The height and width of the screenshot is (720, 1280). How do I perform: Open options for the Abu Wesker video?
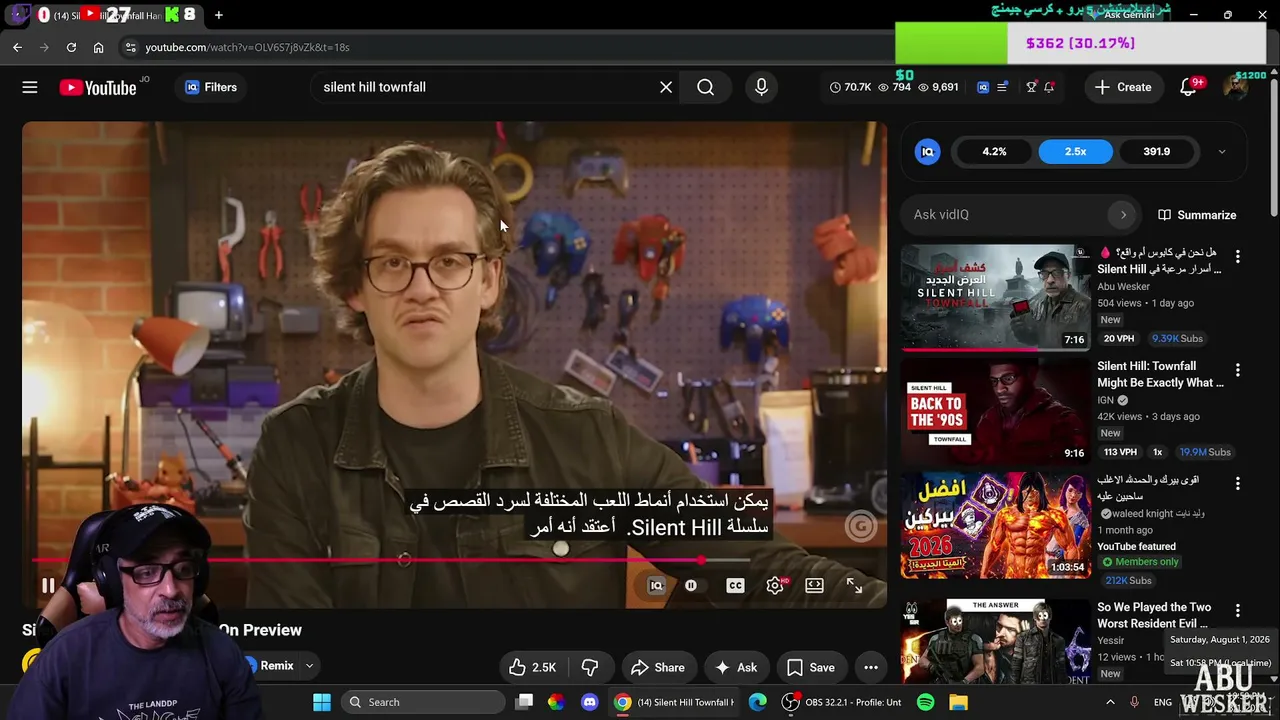pos(1238,257)
